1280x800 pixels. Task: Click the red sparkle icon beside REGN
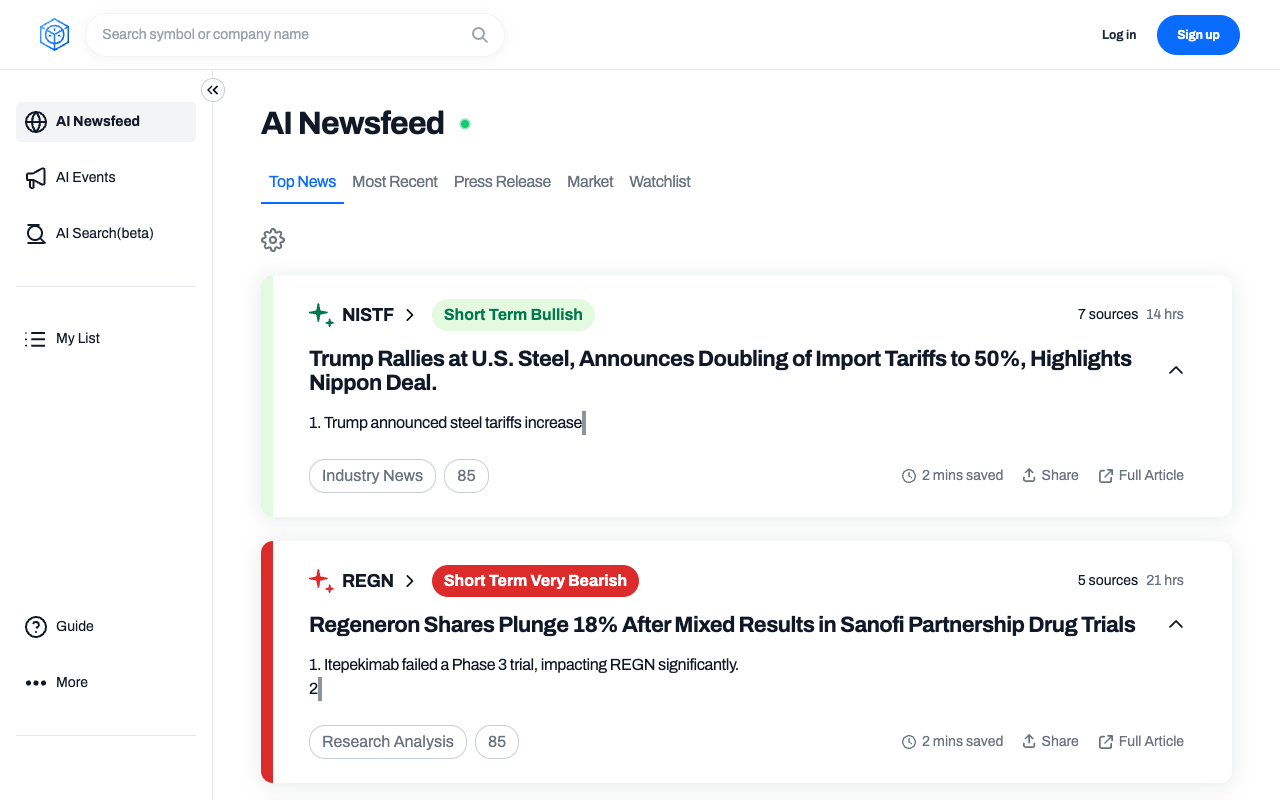coord(321,581)
